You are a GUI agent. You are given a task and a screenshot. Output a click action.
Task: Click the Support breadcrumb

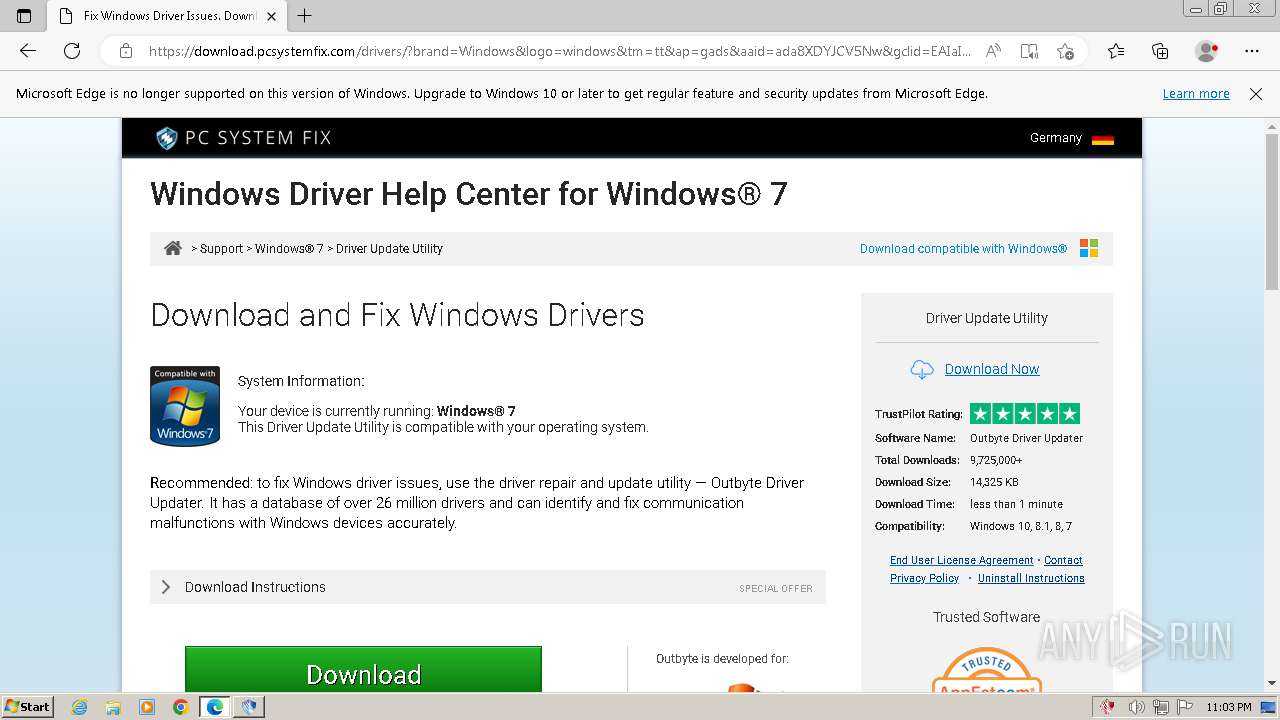point(221,249)
